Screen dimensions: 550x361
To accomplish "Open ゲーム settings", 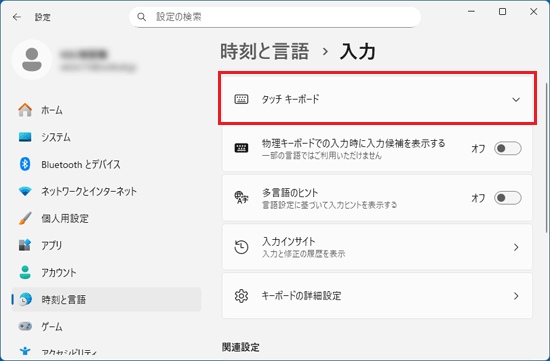I will tap(106, 326).
